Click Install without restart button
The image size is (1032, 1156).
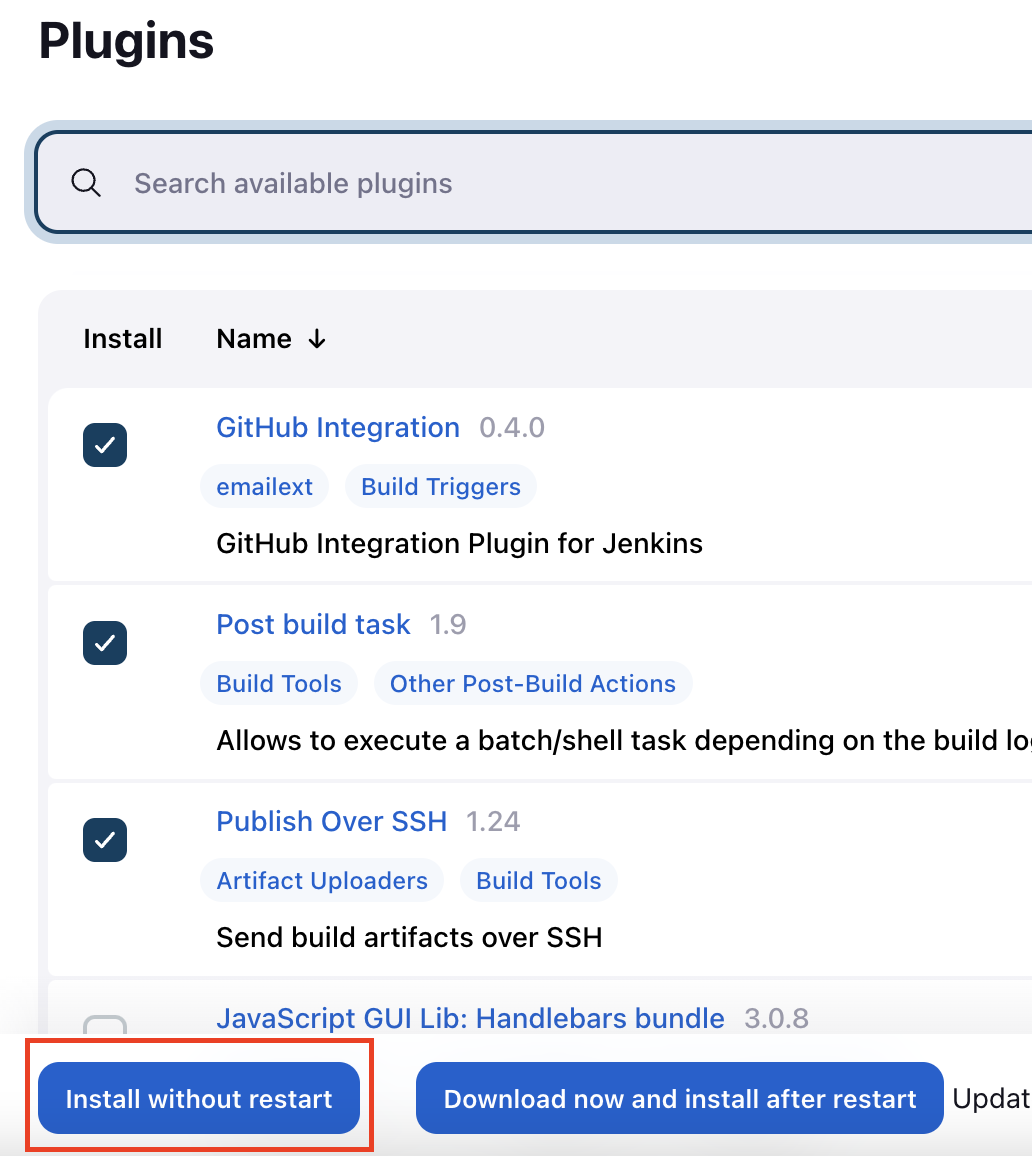pos(199,1098)
